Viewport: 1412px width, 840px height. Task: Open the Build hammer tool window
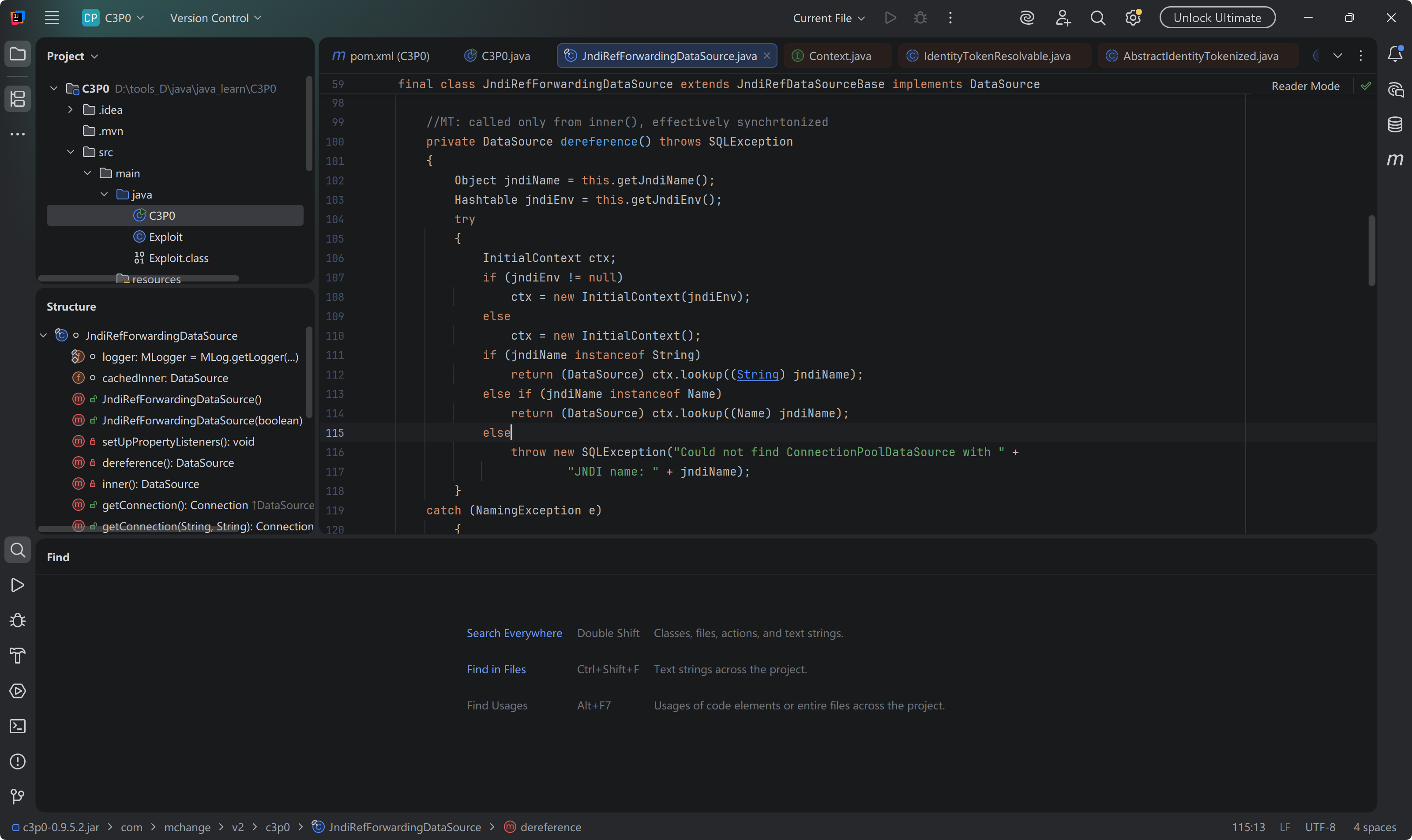point(18,656)
